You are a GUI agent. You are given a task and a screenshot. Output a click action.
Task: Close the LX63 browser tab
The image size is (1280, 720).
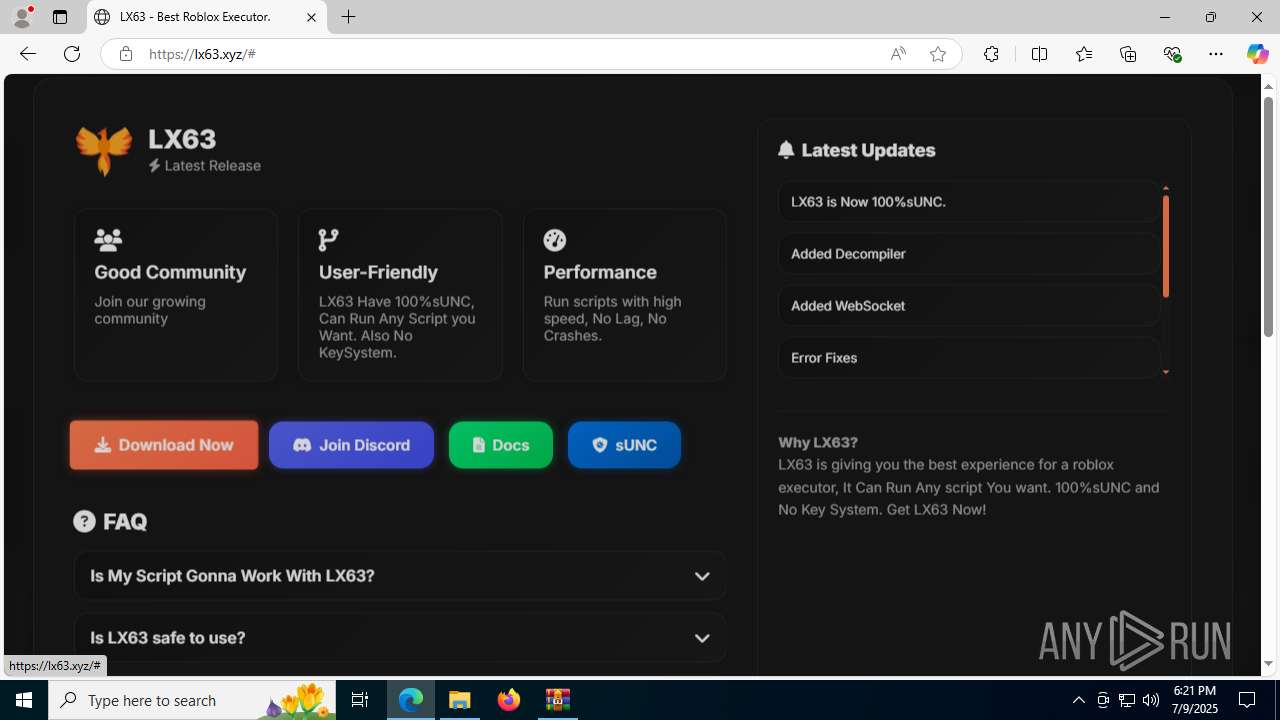point(311,17)
